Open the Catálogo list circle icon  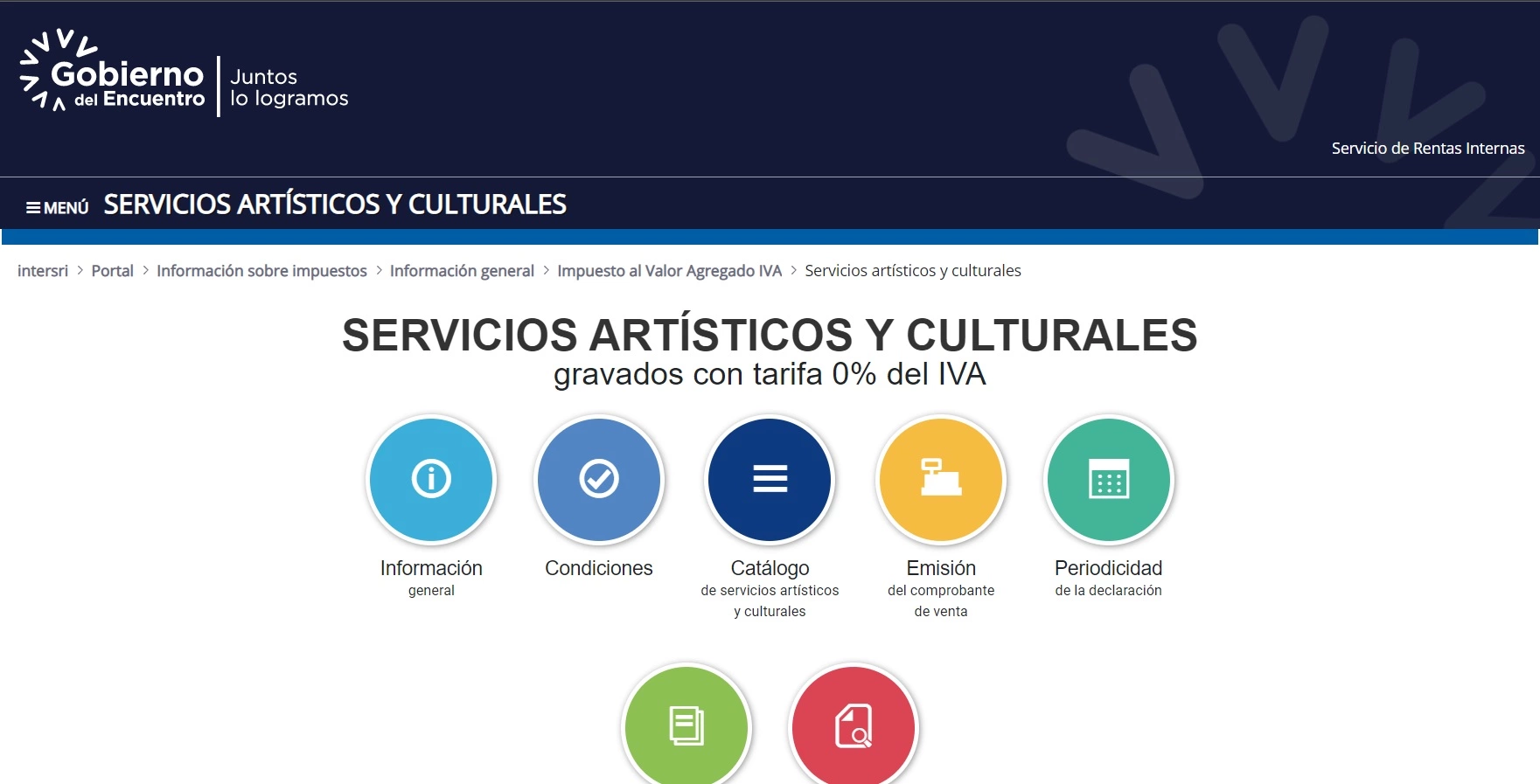tap(770, 480)
